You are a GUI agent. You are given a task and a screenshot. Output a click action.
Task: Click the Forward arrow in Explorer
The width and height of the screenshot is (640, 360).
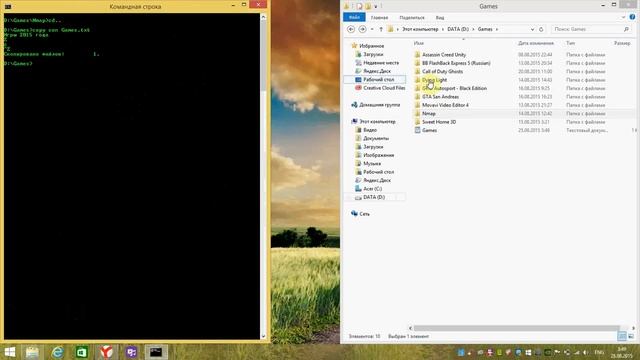362,29
